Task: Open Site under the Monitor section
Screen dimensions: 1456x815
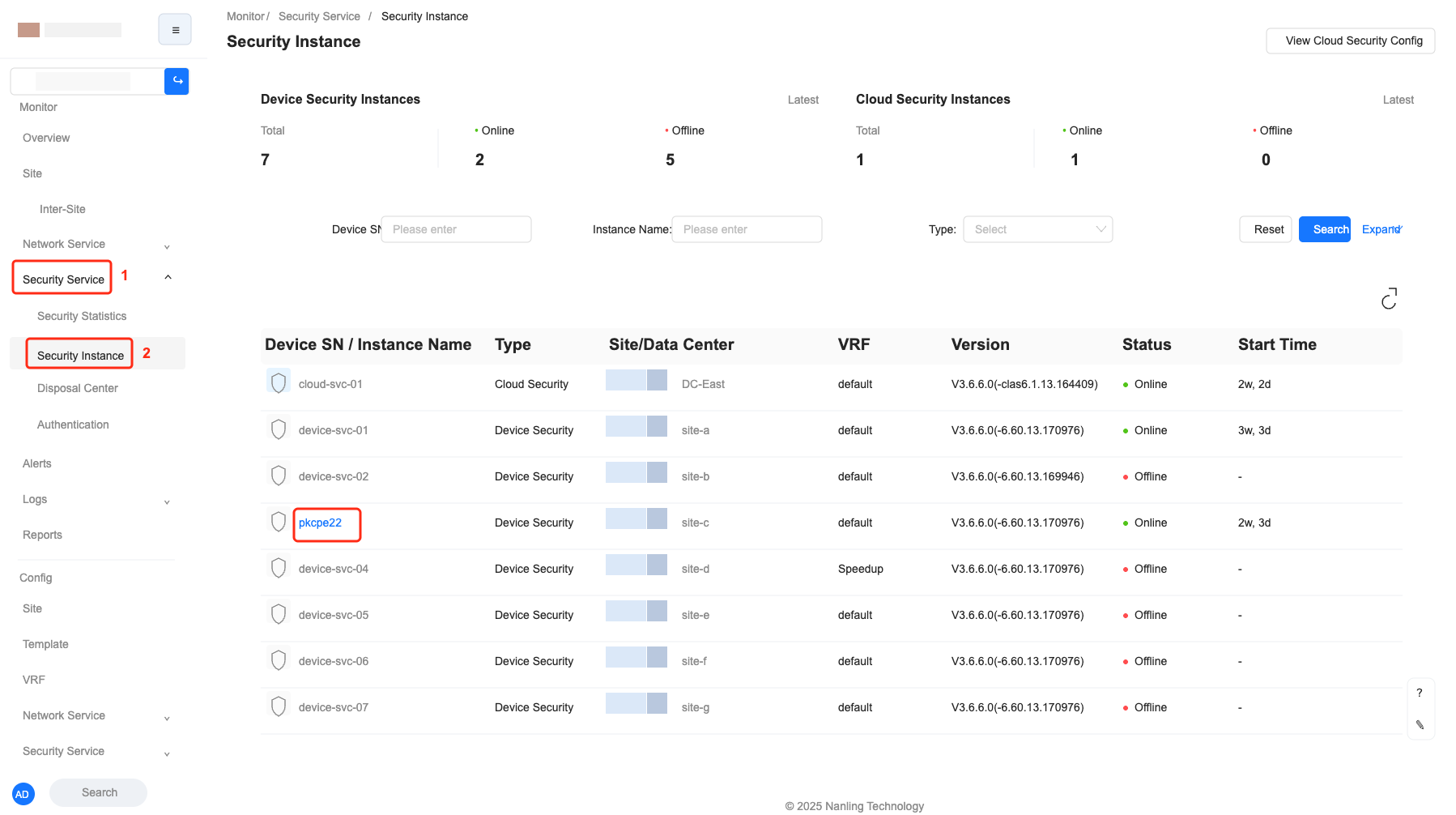Action: pyautogui.click(x=32, y=173)
